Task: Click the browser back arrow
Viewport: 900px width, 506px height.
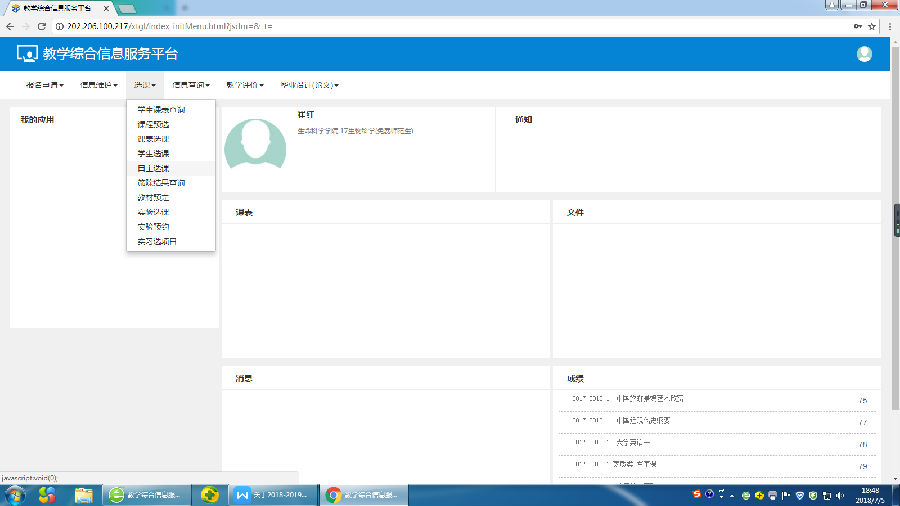Action: tap(10, 25)
